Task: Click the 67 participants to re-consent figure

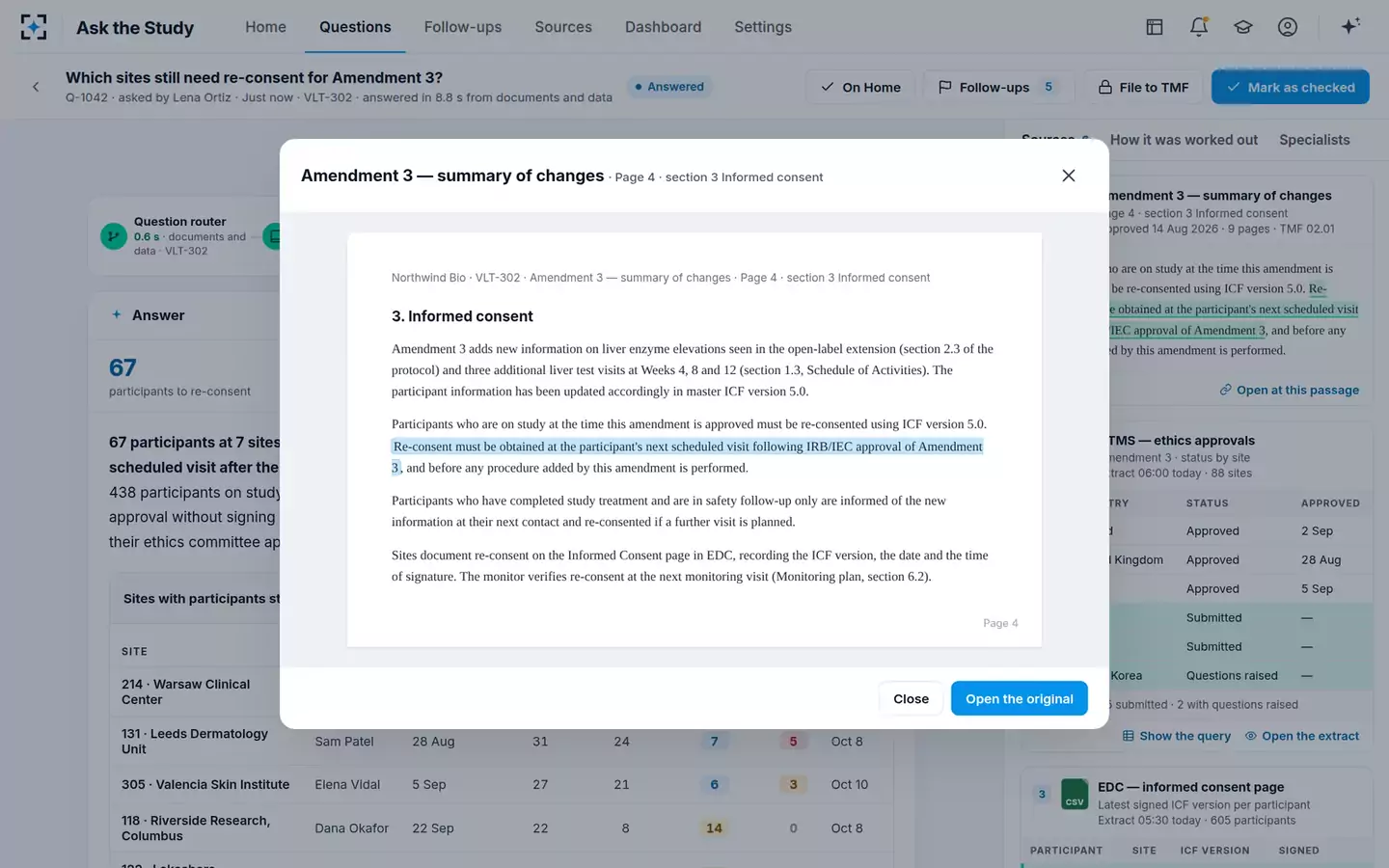Action: click(123, 367)
